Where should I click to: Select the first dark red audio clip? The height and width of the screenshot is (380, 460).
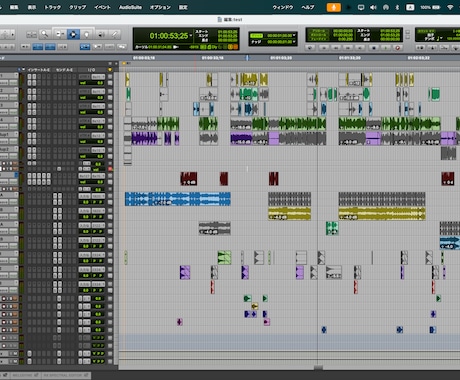coord(189,179)
